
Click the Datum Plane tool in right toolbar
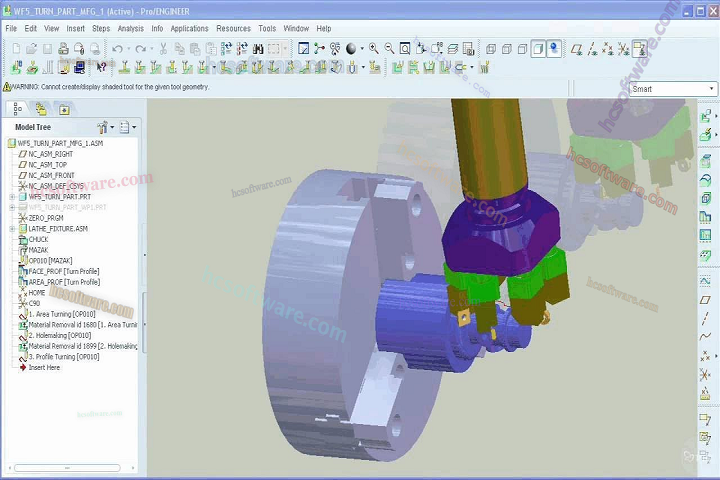705,300
